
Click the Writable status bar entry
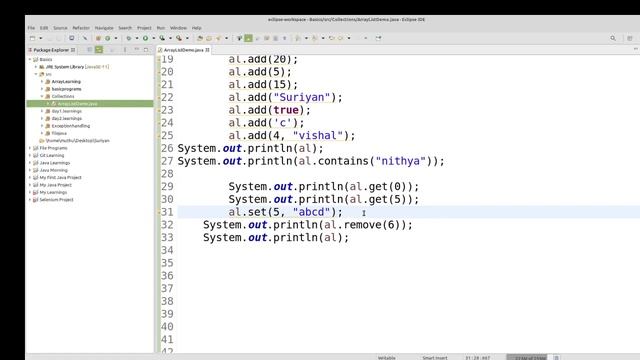coord(387,358)
